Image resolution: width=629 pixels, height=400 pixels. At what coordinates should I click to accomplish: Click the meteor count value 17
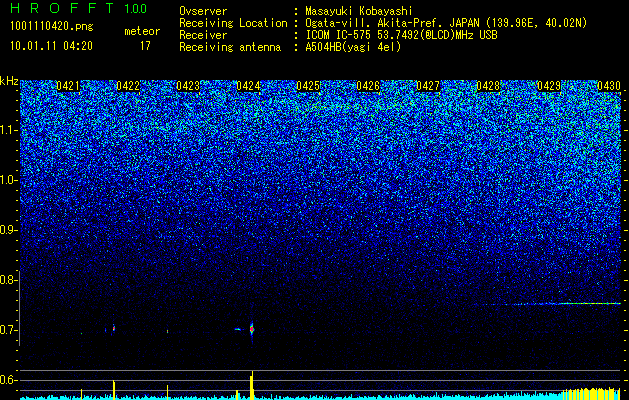tap(145, 46)
